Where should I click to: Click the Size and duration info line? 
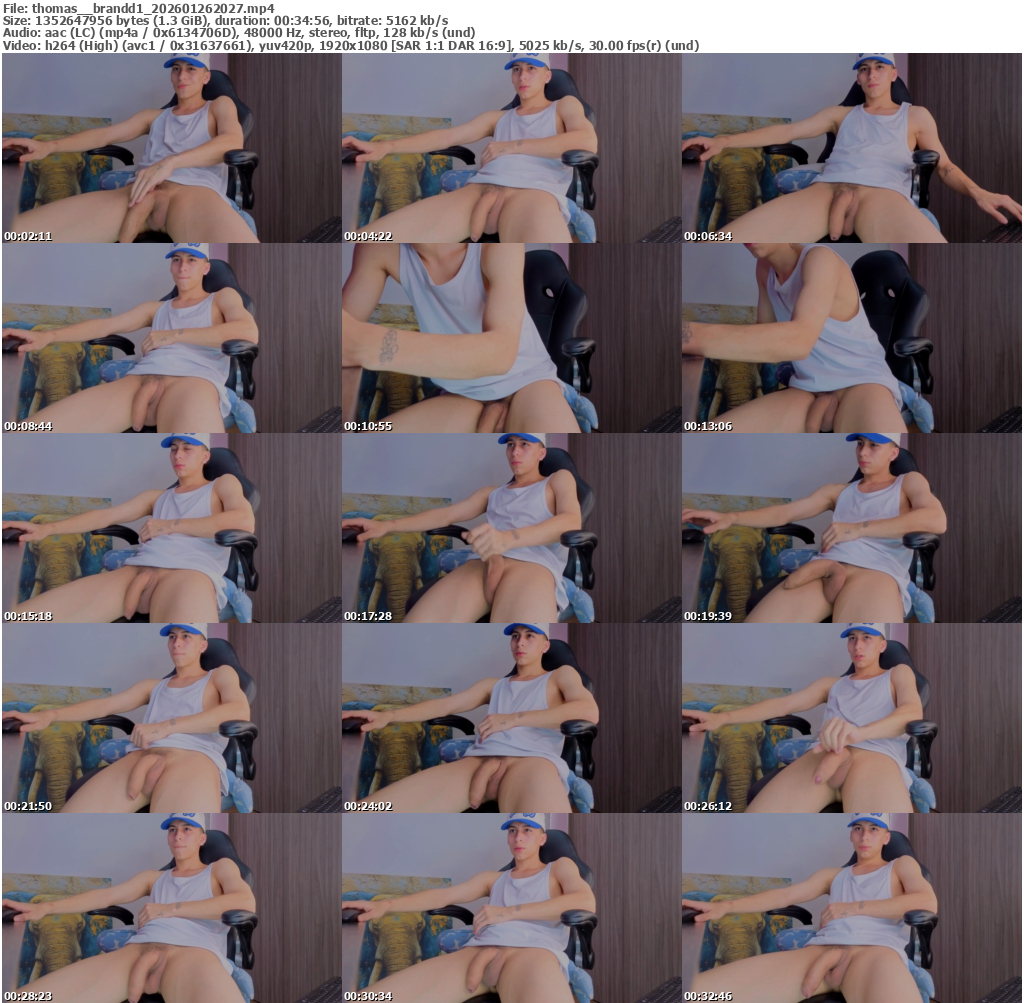click(x=225, y=20)
